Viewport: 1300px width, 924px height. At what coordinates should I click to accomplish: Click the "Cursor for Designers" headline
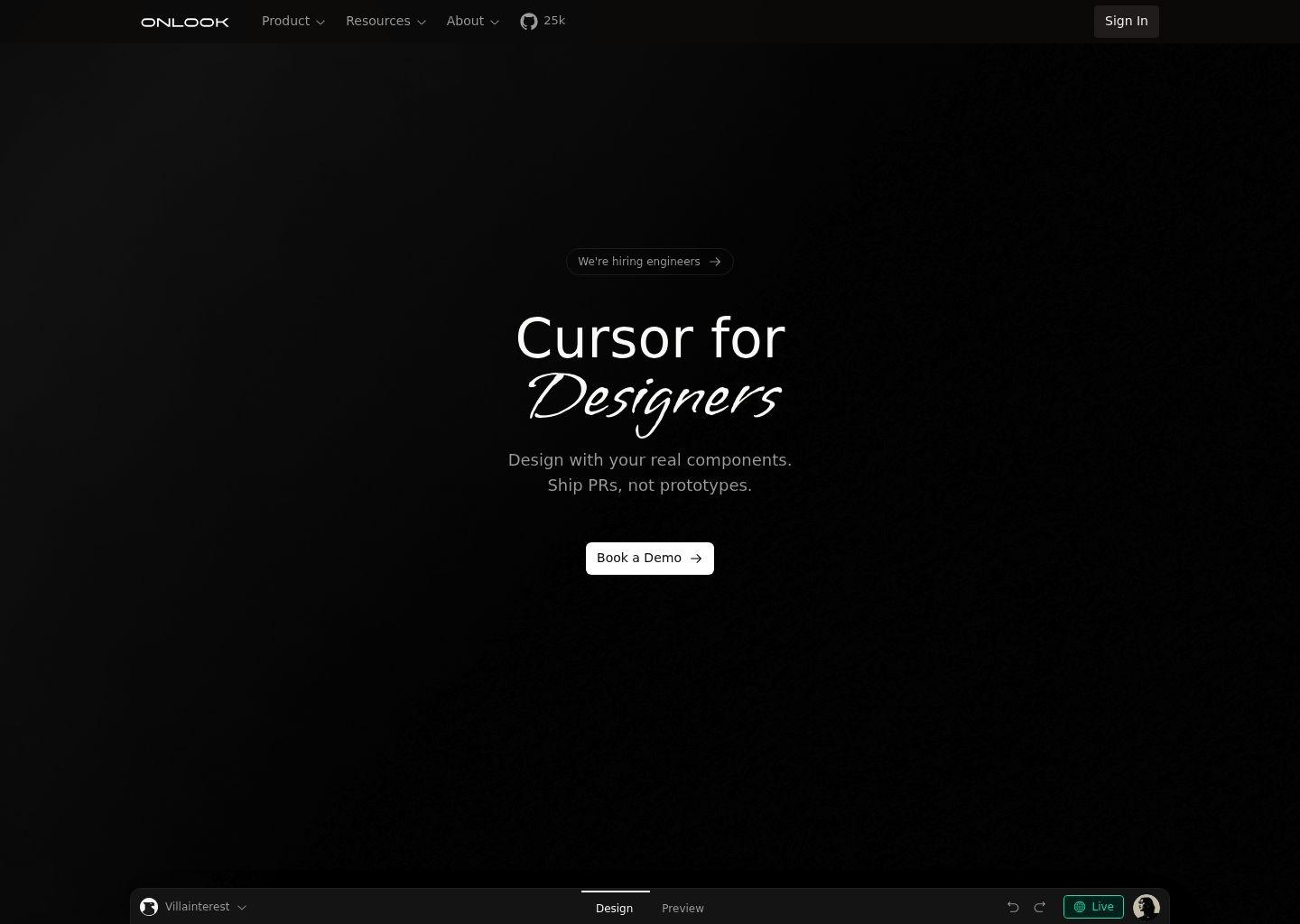point(650,370)
